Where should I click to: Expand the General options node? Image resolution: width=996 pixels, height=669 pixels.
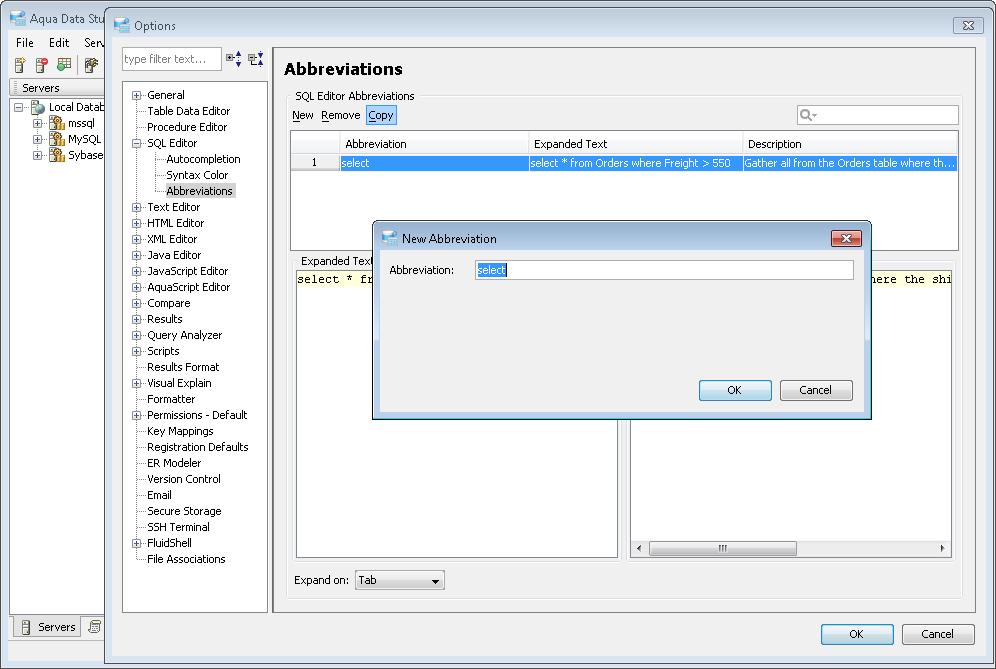(x=137, y=95)
